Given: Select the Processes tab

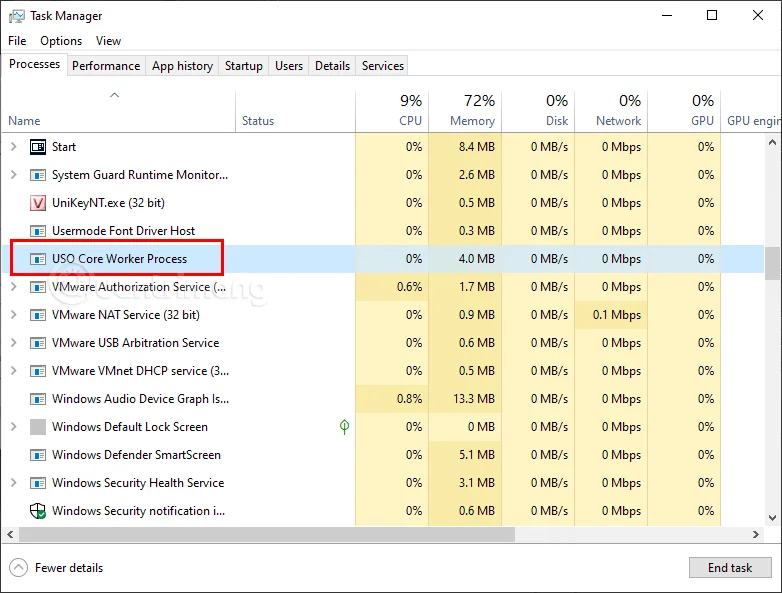Looking at the screenshot, I should click(34, 64).
